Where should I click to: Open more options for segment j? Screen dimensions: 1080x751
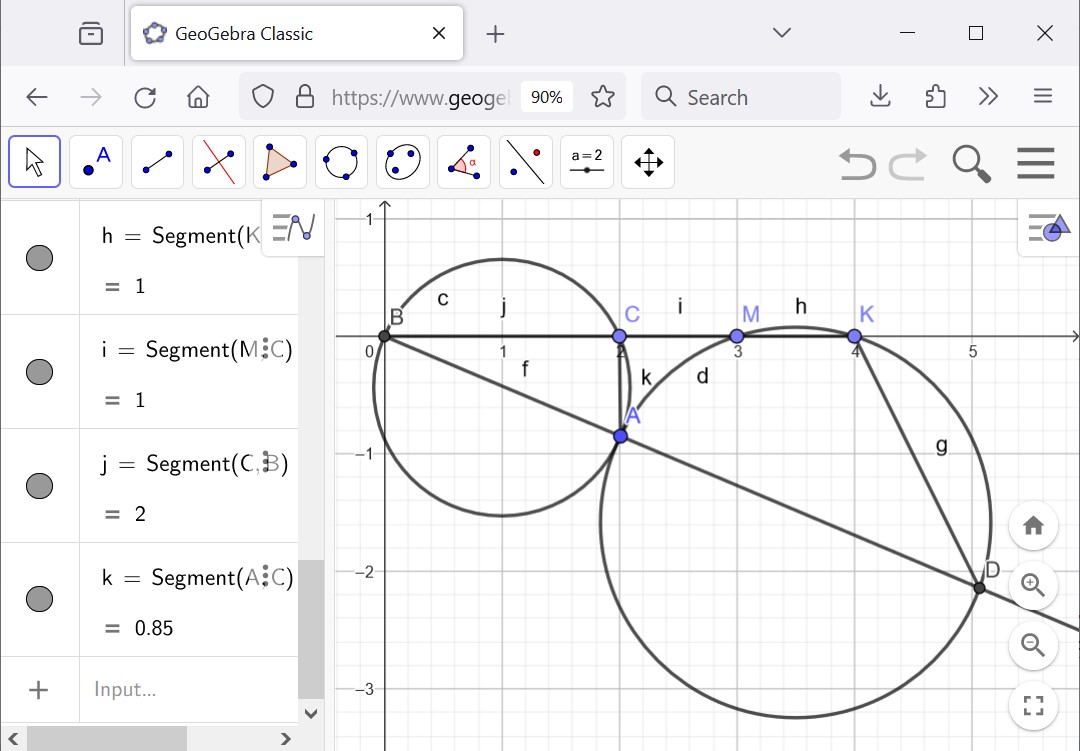click(x=265, y=463)
